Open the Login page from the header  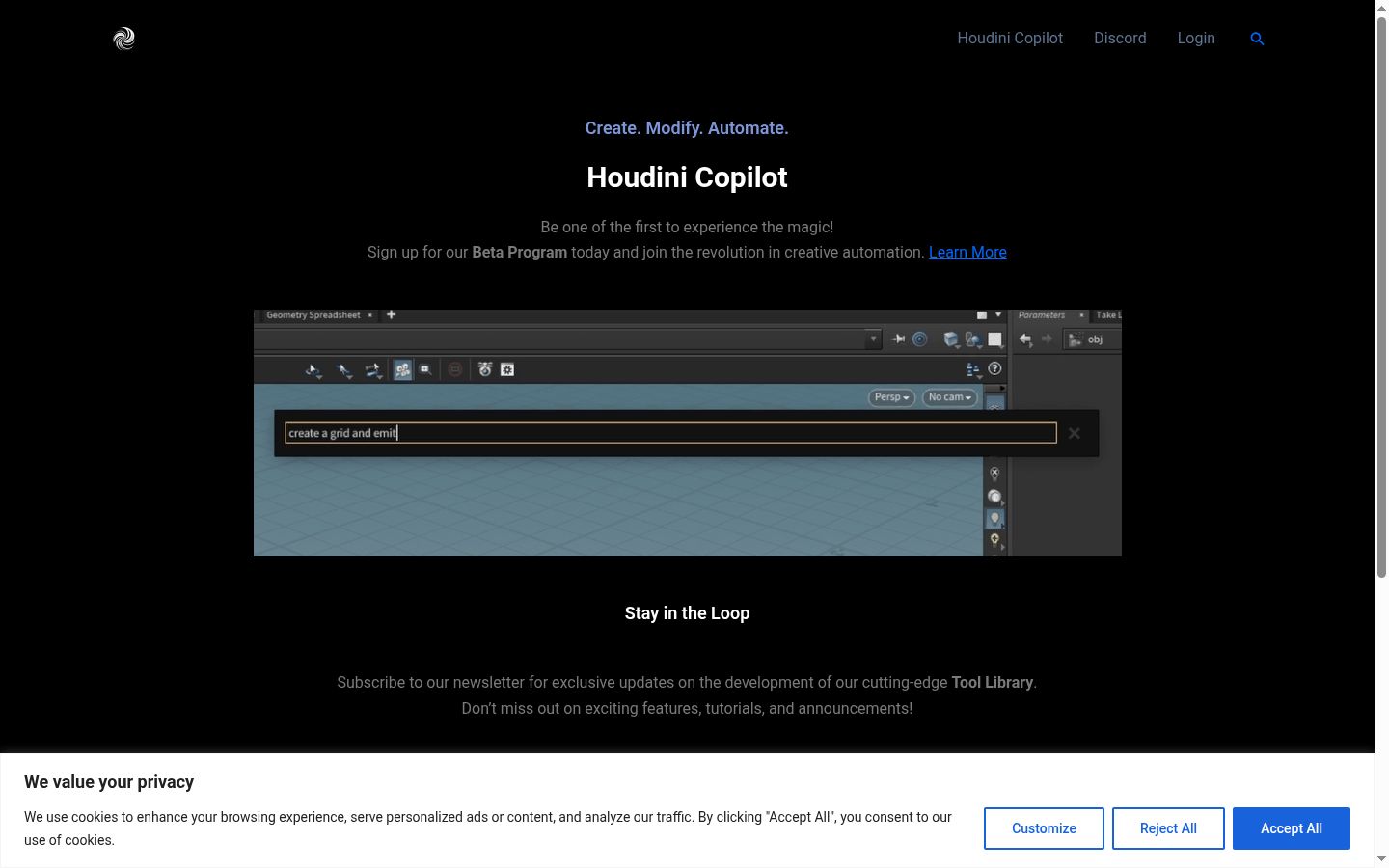[1196, 39]
